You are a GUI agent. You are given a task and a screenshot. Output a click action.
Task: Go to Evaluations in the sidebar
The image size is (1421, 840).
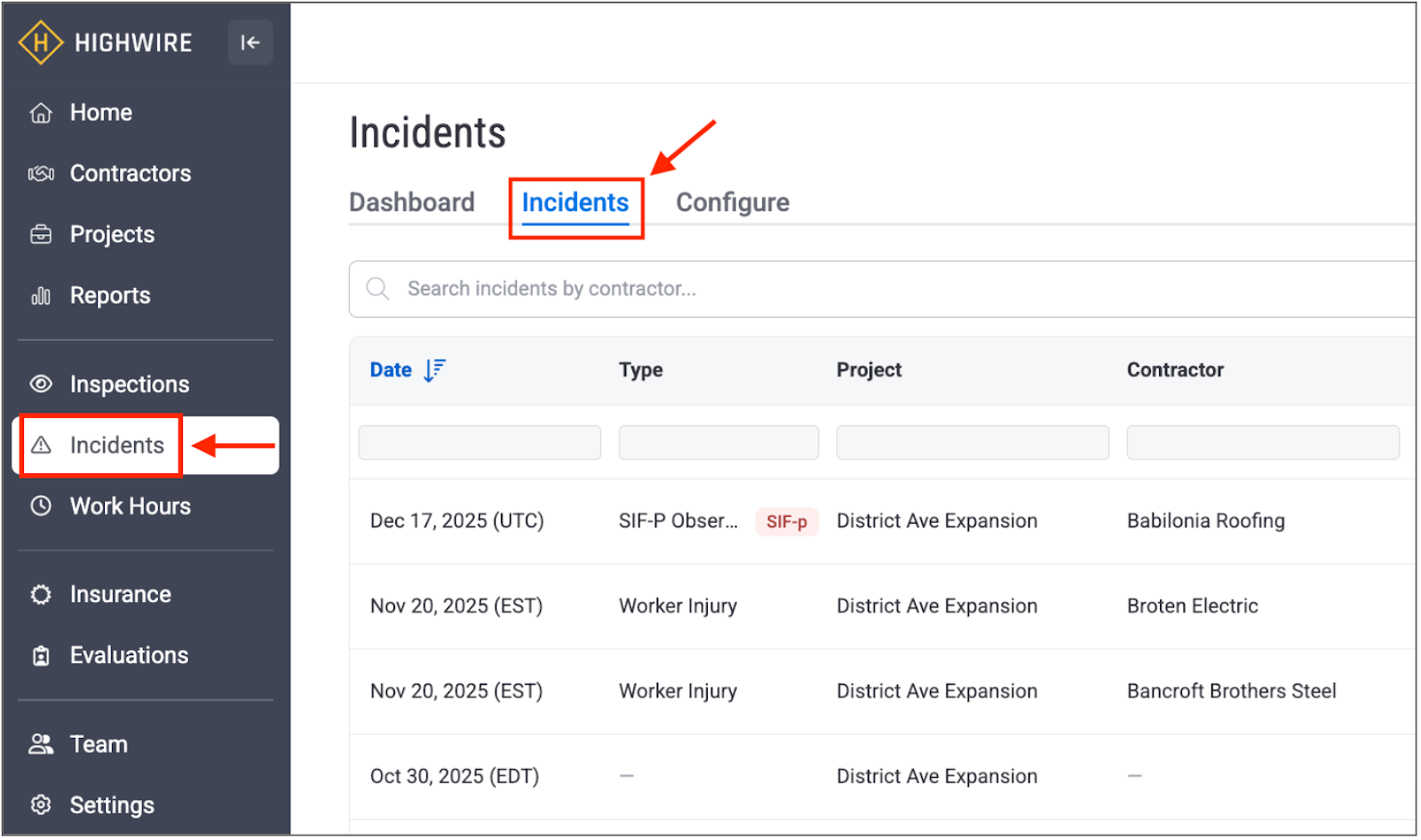click(x=129, y=655)
